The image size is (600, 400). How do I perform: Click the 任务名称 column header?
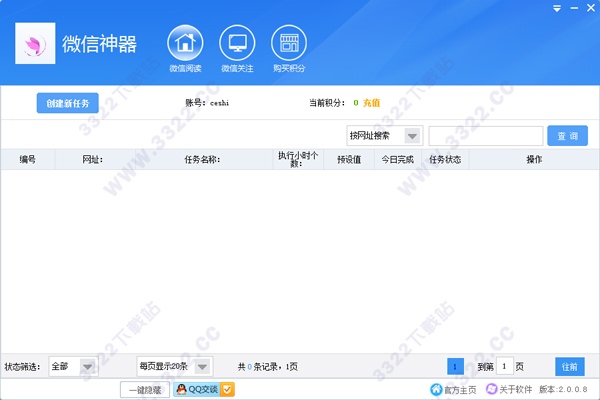pyautogui.click(x=202, y=159)
